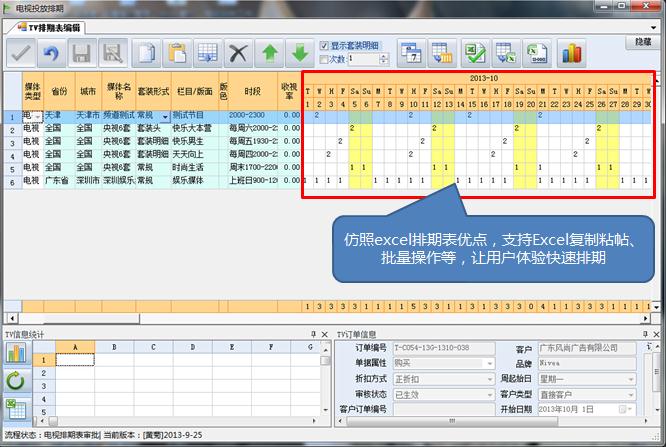Click the save floppy disk icon
The height and width of the screenshot is (447, 667).
(x=82, y=53)
